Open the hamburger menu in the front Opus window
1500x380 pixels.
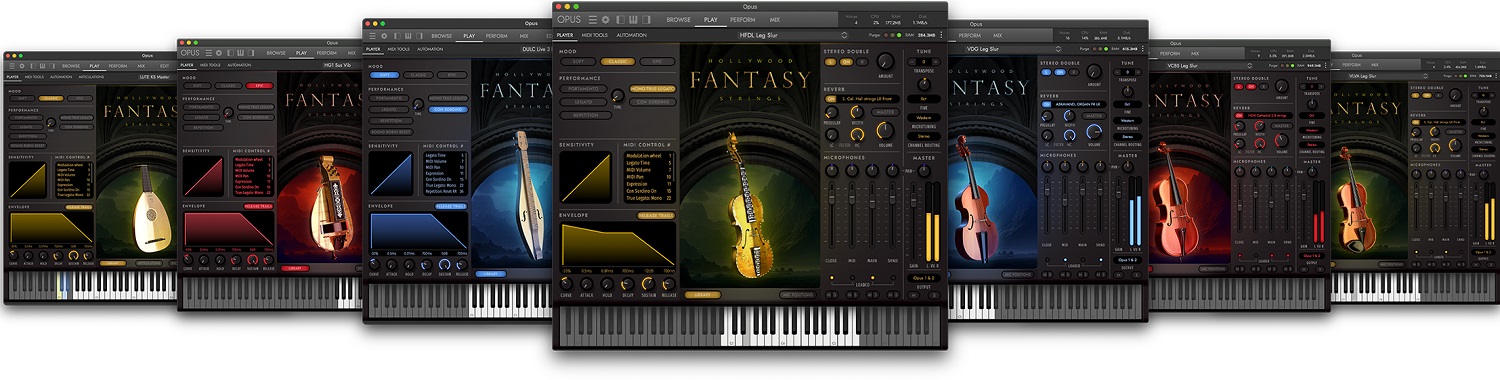click(x=593, y=19)
